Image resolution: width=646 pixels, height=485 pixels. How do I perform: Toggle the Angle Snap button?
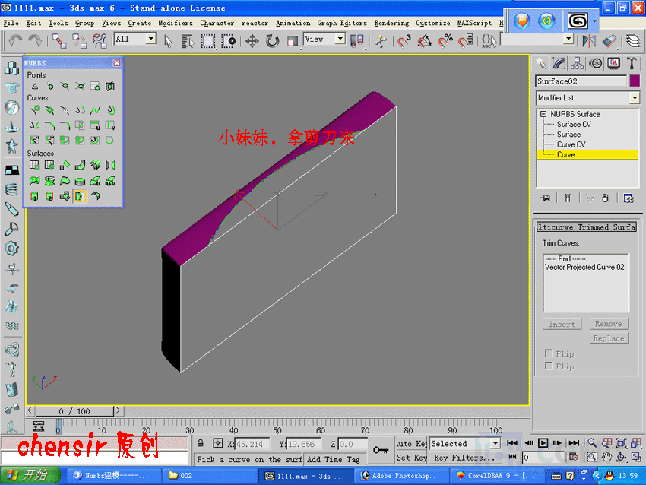[424, 40]
